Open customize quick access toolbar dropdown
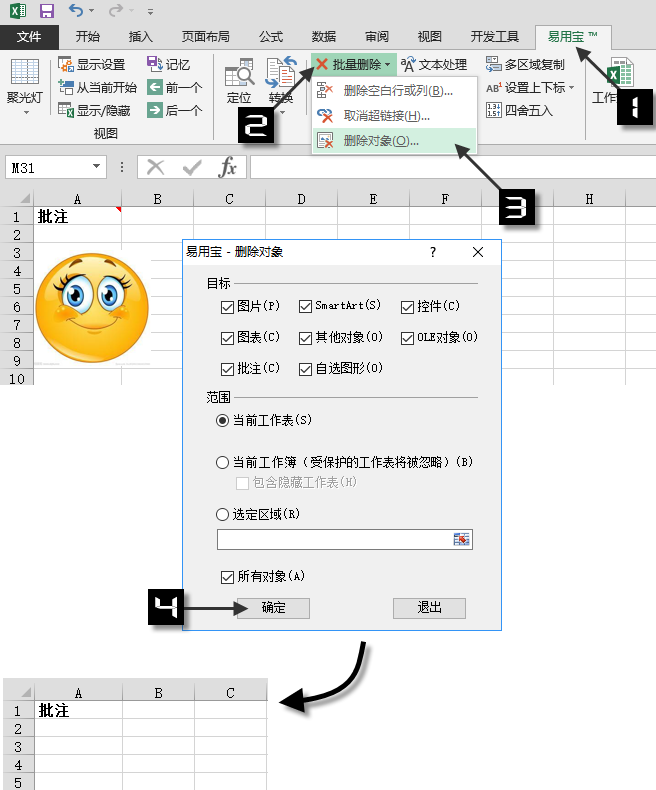656x790 pixels. click(150, 11)
